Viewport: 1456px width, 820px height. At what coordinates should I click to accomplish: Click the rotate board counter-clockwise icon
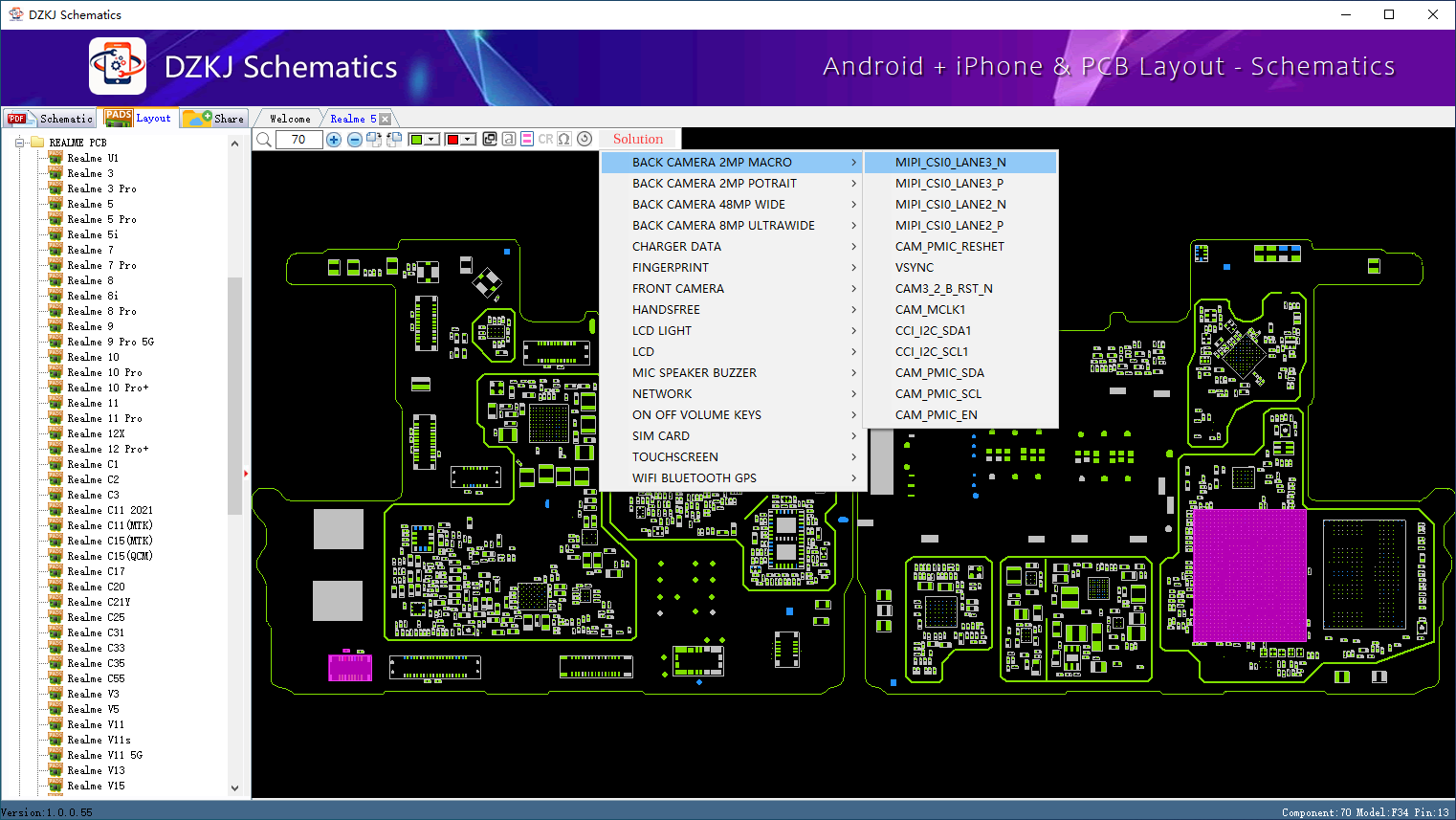[393, 140]
